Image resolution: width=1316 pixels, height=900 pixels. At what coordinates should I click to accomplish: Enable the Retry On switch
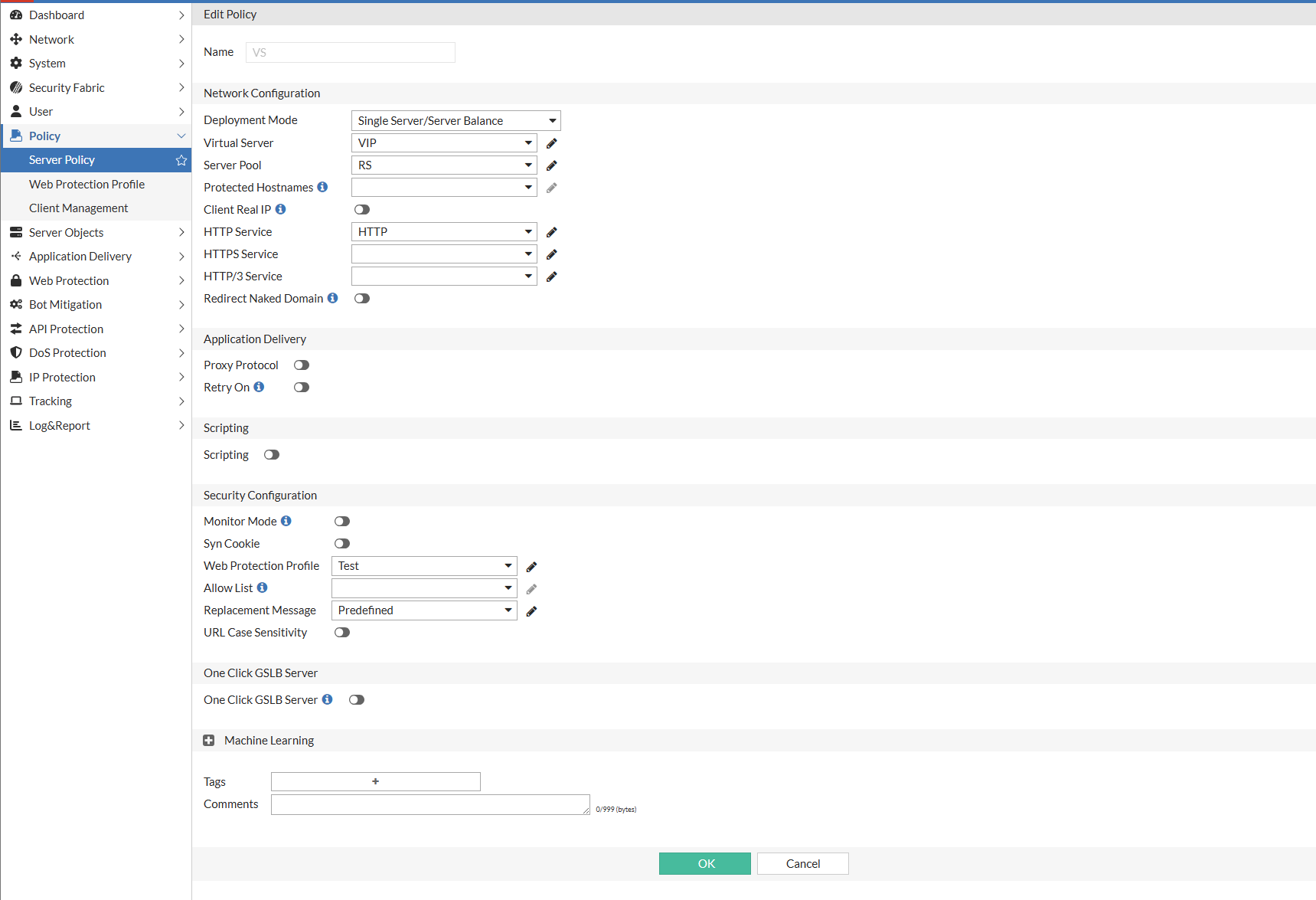[302, 388]
